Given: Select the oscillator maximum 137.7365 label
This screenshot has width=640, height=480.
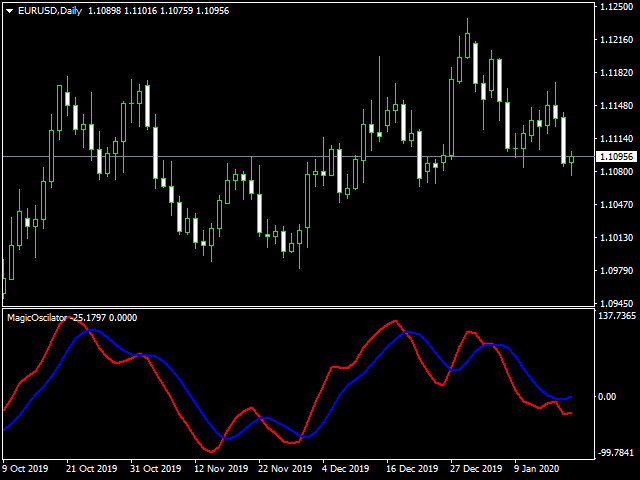Looking at the screenshot, I should tap(617, 316).
